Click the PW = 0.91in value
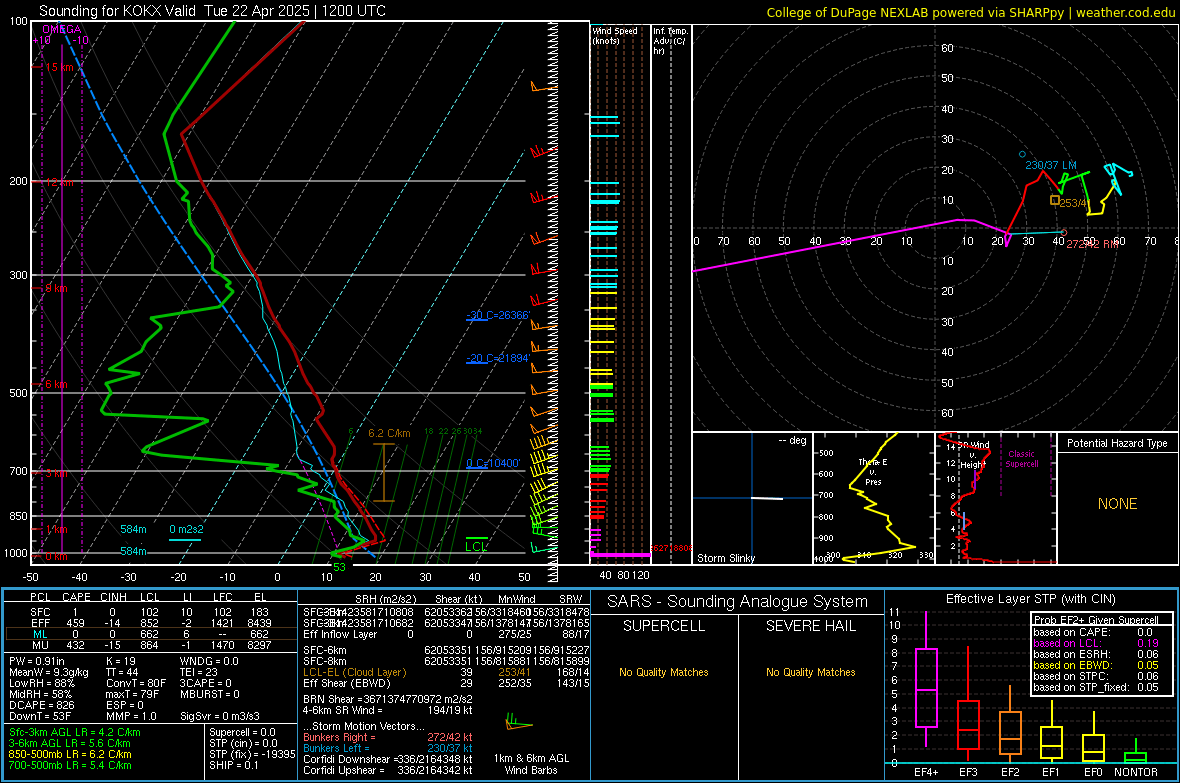Screen dimensions: 1180x783 pyautogui.click(x=37, y=661)
